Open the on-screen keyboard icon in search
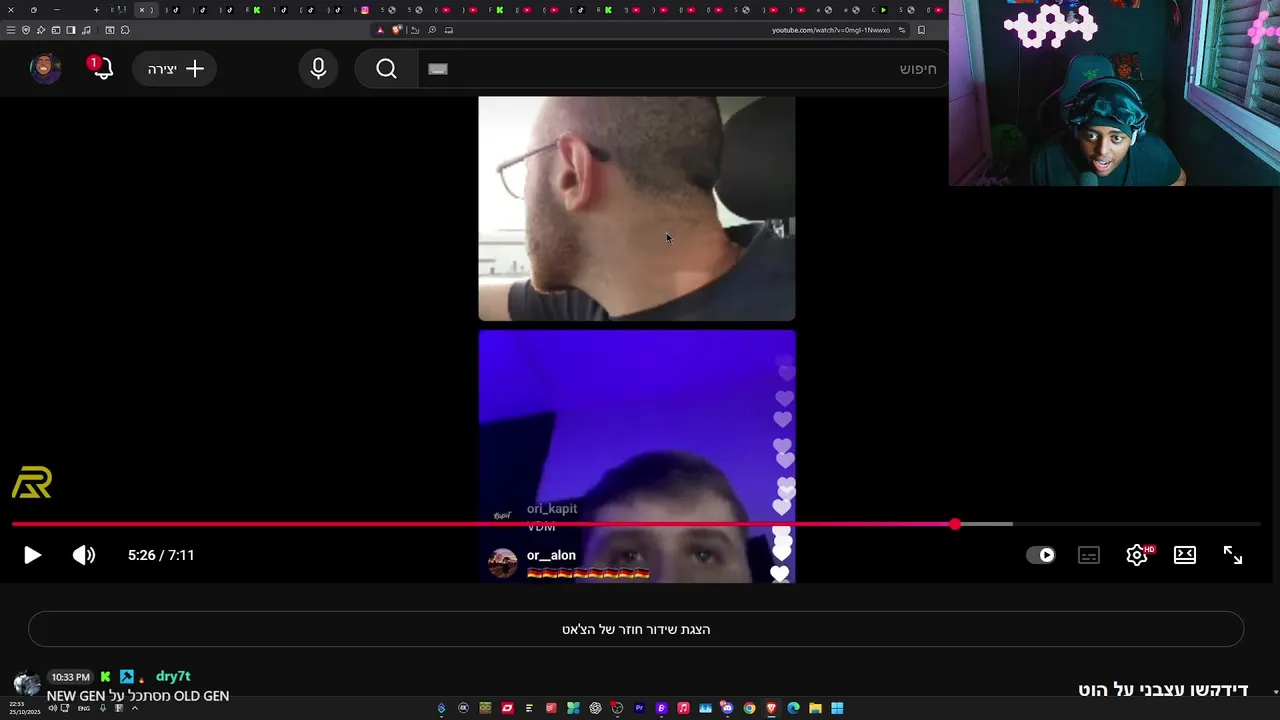Viewport: 1280px width, 720px height. point(438,69)
